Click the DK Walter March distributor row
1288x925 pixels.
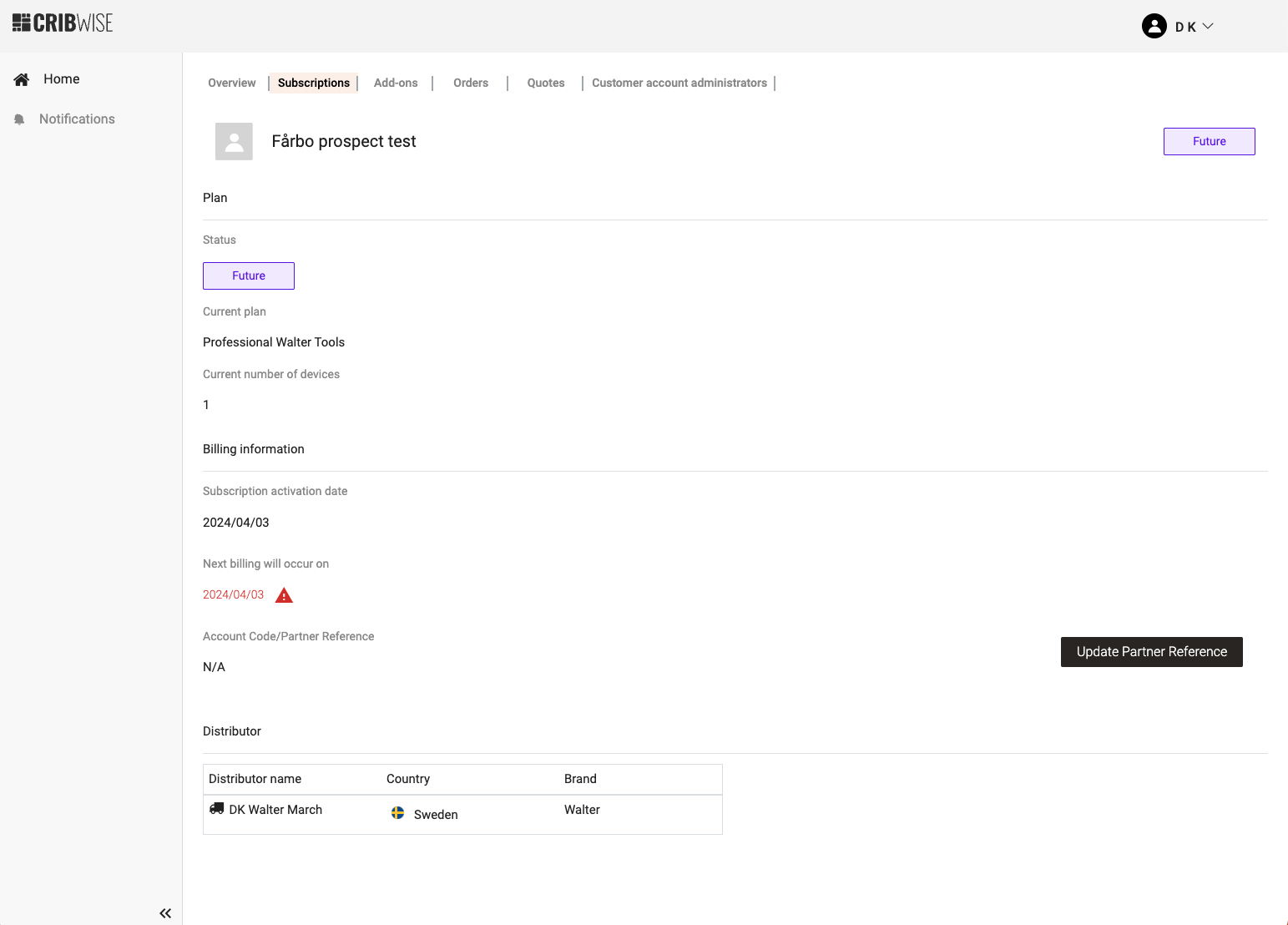click(275, 810)
